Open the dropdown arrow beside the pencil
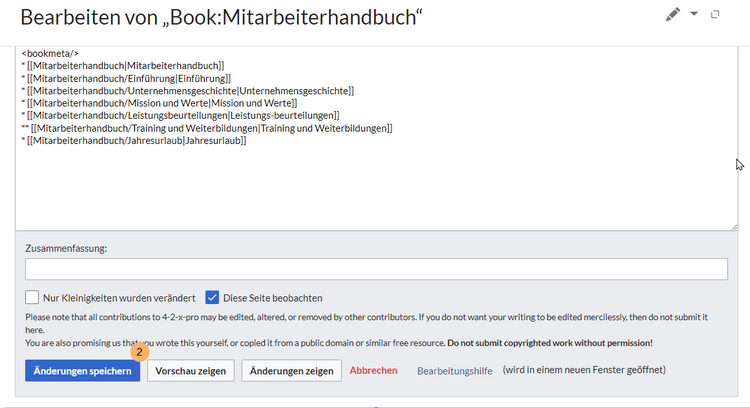750x408 pixels. pyautogui.click(x=695, y=14)
